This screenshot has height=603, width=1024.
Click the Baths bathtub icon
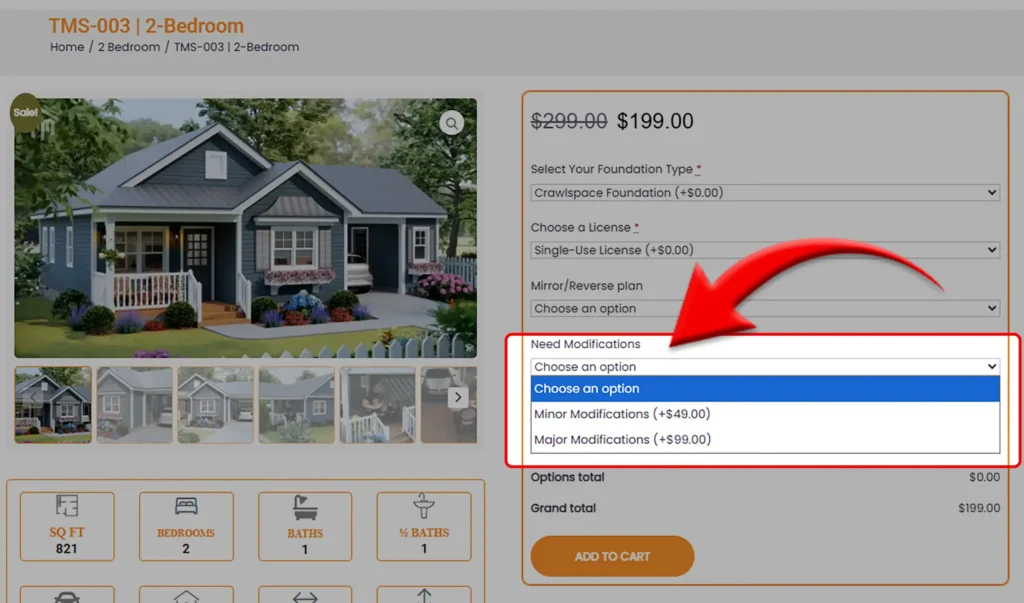(x=305, y=508)
